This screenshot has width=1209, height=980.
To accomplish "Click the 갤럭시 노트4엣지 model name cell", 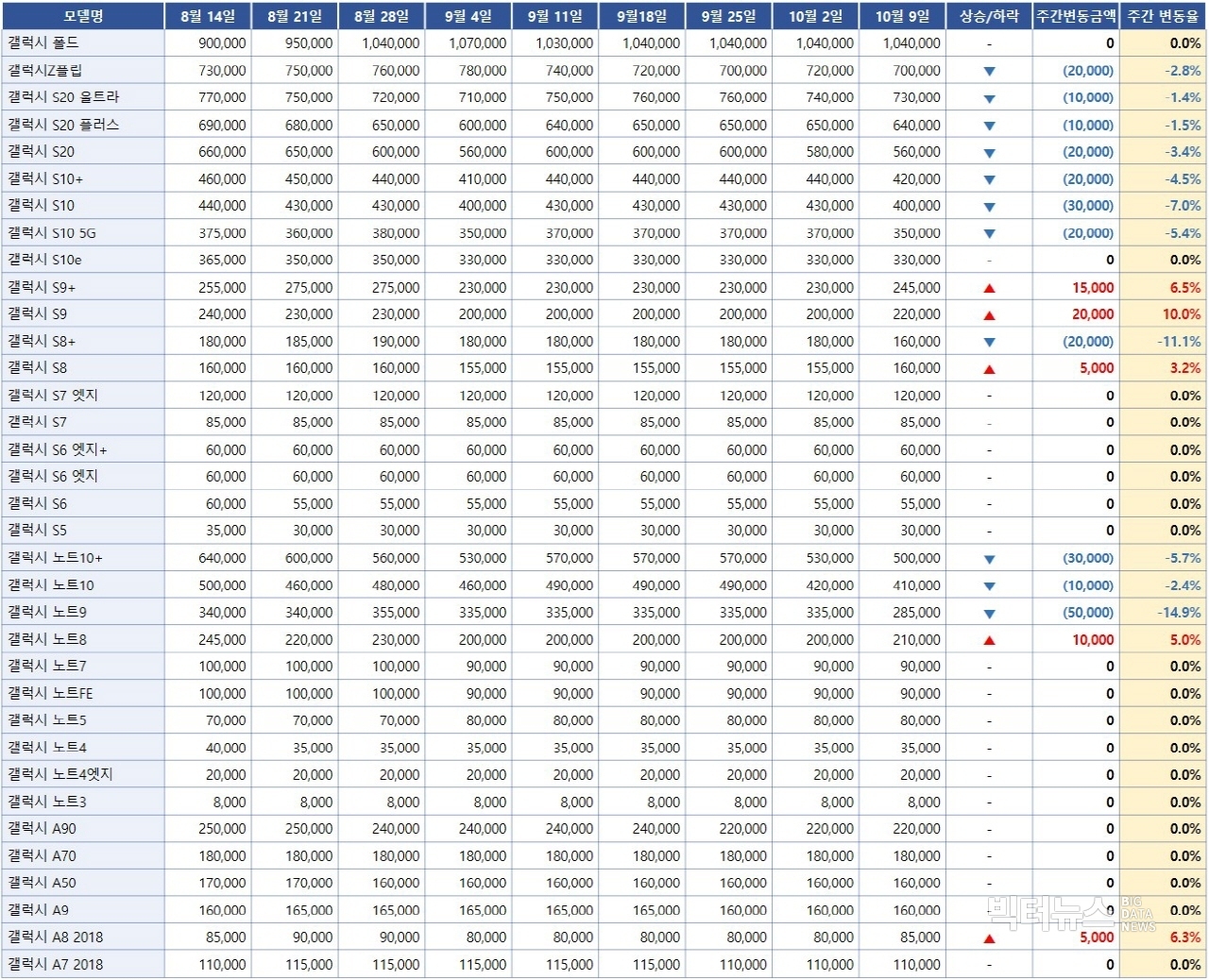I will [x=83, y=774].
